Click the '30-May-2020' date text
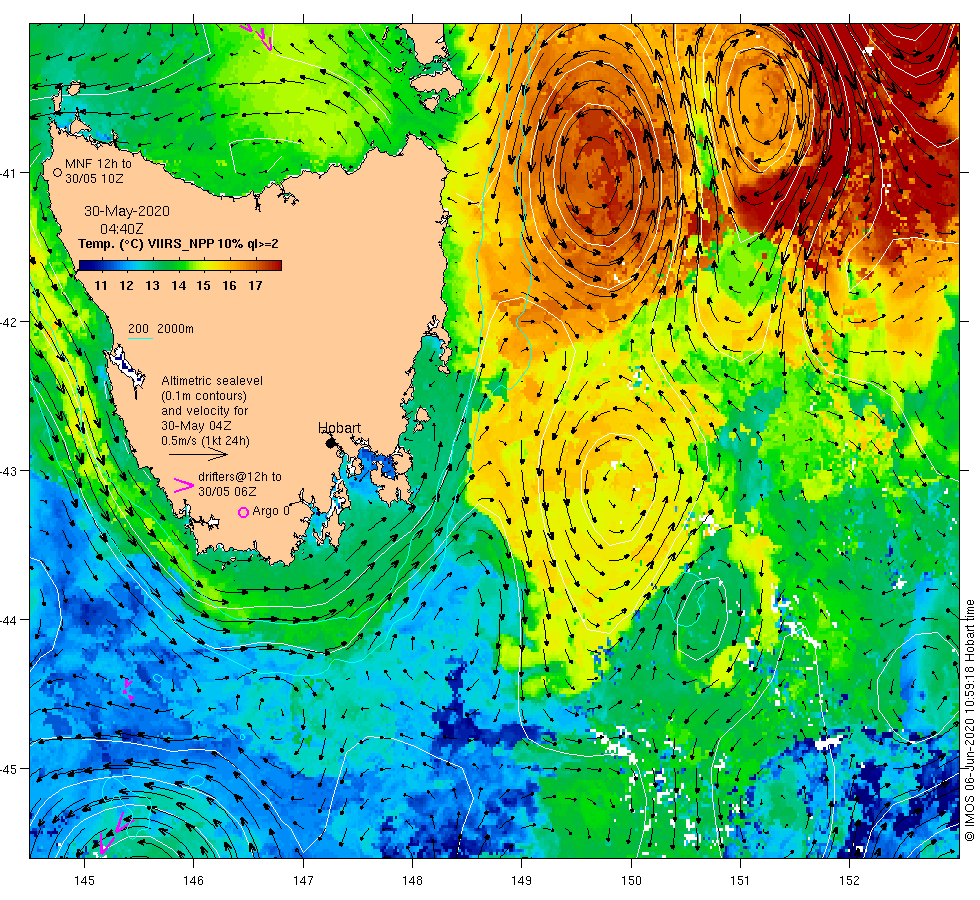980x900 pixels. coord(127,211)
